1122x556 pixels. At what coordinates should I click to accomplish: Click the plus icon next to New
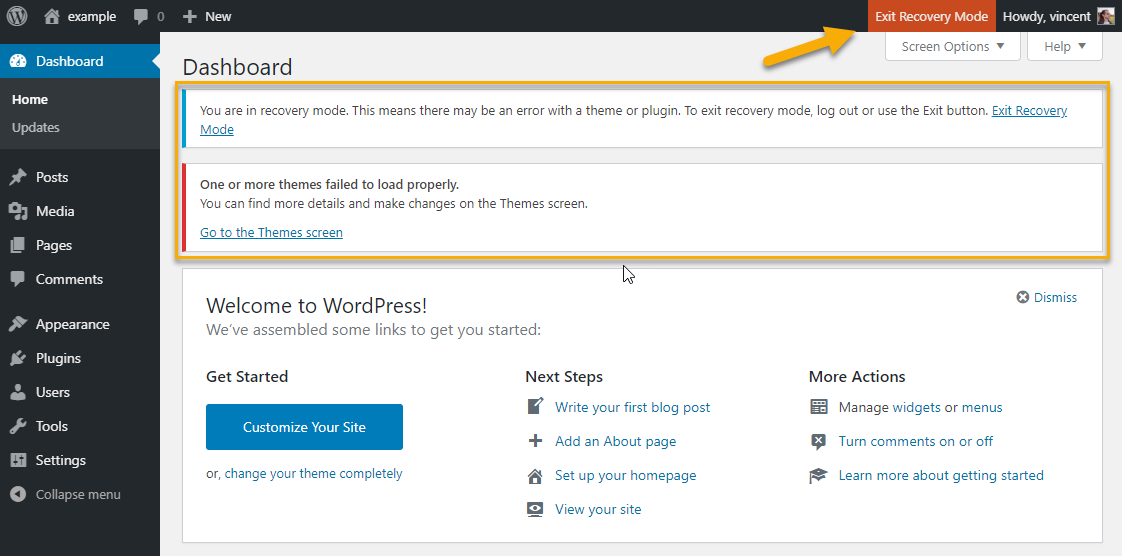tap(190, 16)
